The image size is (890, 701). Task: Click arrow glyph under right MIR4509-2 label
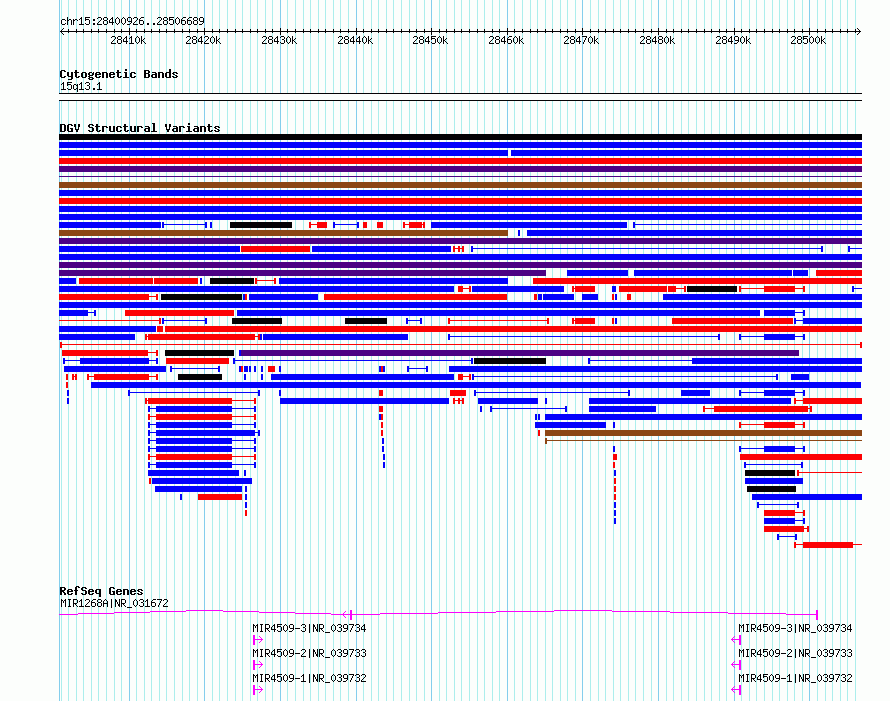pos(736,665)
